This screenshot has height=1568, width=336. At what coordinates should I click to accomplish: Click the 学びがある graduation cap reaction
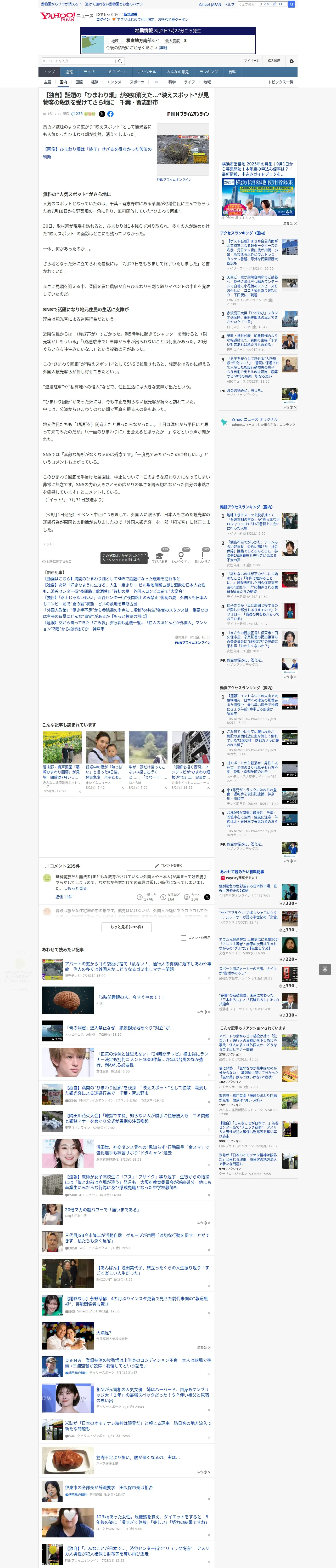click(x=160, y=556)
